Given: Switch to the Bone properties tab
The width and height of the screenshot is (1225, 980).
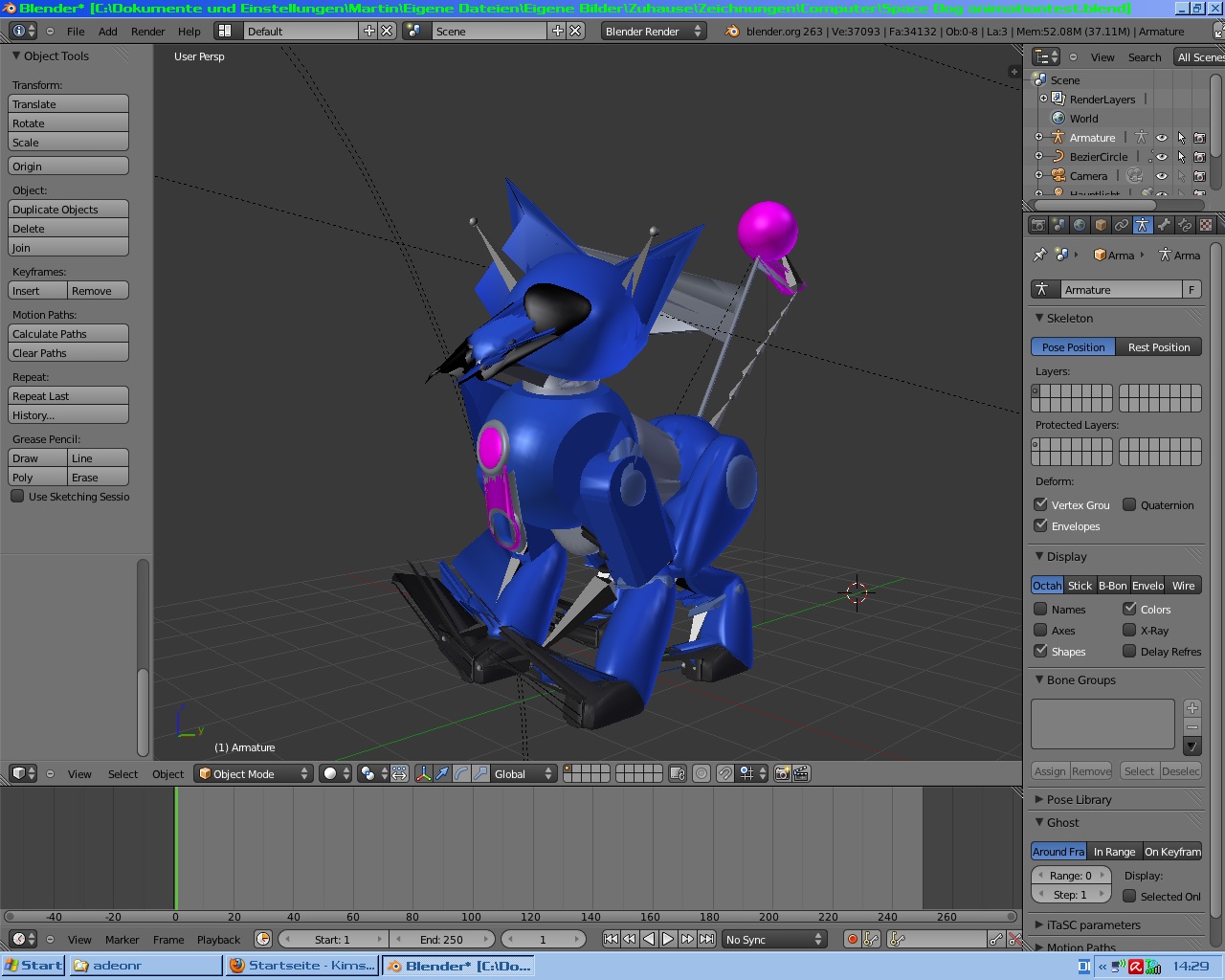Looking at the screenshot, I should 1164,225.
